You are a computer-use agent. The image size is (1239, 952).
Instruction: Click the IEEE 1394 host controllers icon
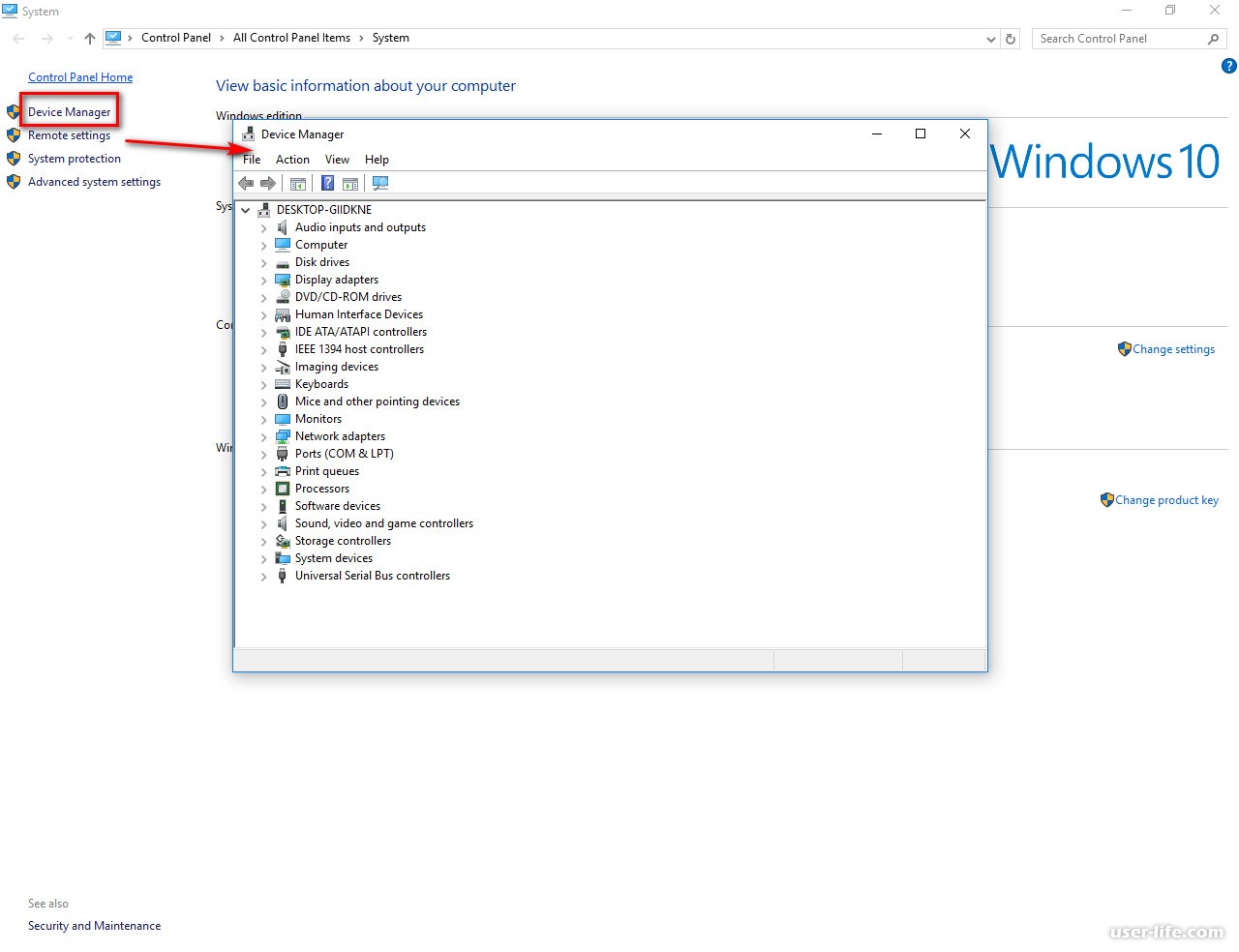(x=283, y=349)
